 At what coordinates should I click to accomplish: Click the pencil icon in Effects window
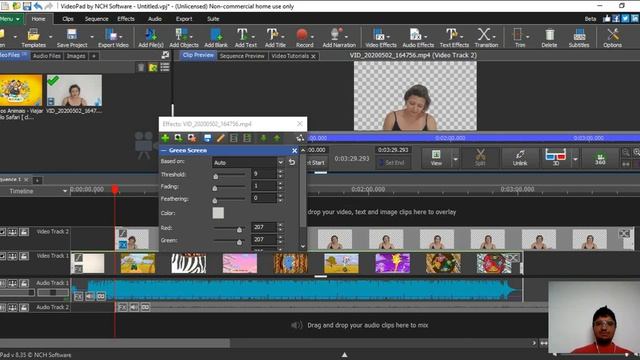point(220,138)
